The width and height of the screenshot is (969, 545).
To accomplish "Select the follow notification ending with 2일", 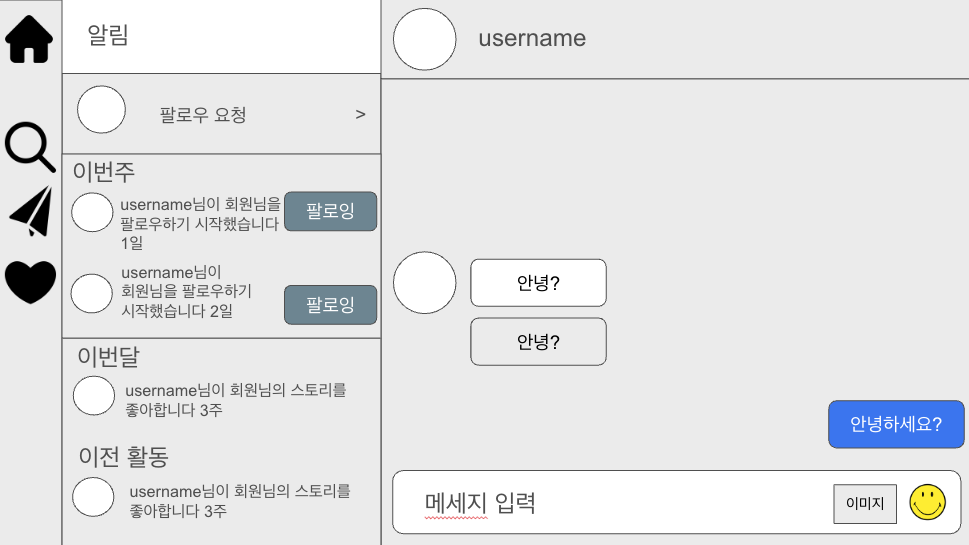I will click(x=187, y=291).
